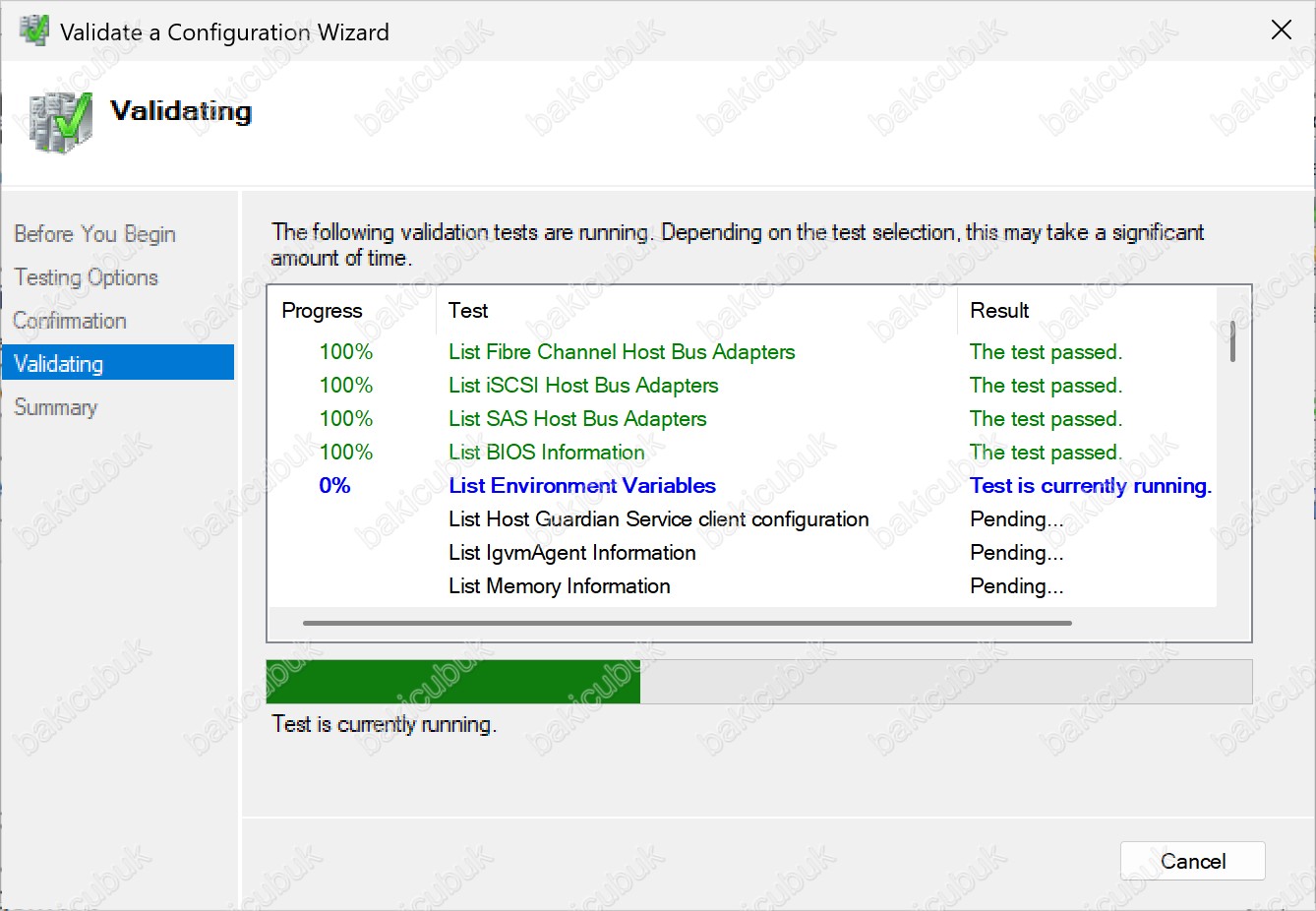Select the List SAS Host Bus Adapters test
This screenshot has width=1316, height=911.
tap(577, 419)
